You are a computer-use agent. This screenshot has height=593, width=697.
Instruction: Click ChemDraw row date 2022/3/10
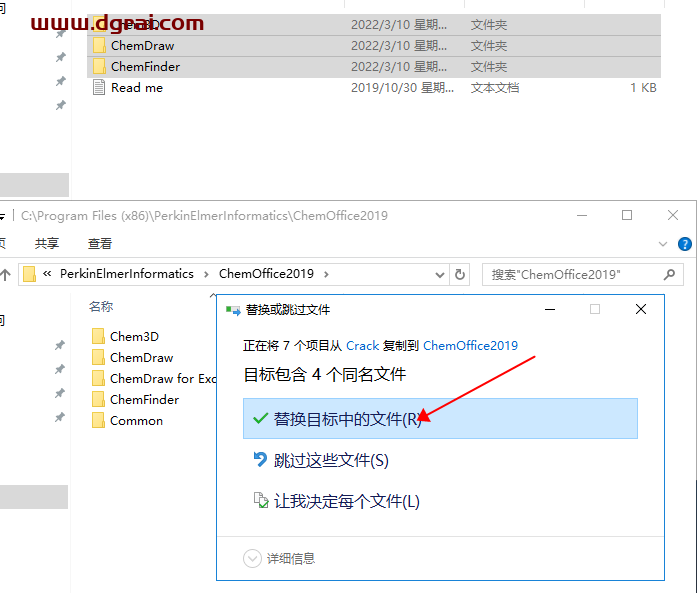[x=399, y=46]
